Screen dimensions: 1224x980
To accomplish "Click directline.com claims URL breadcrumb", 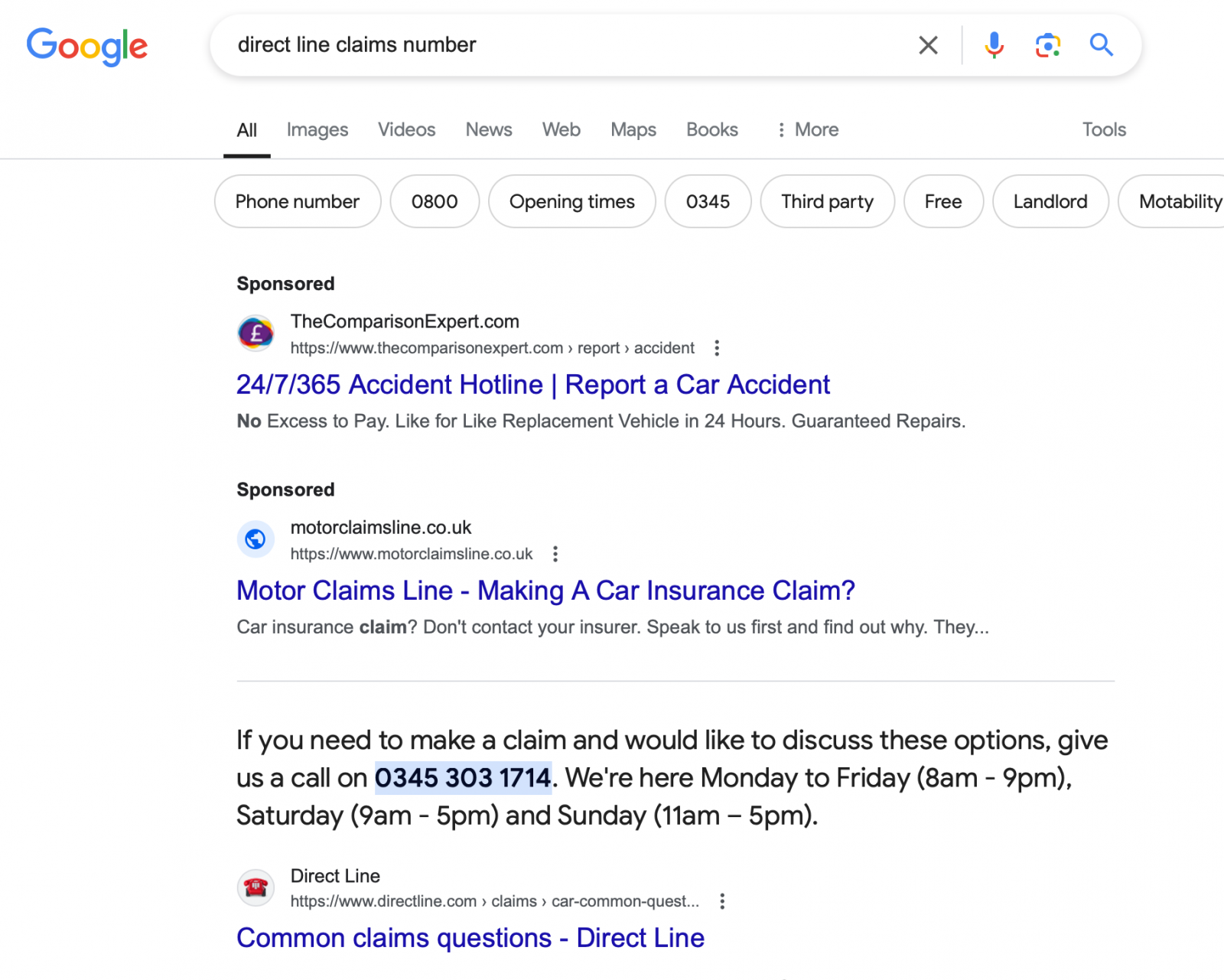I will coord(495,901).
